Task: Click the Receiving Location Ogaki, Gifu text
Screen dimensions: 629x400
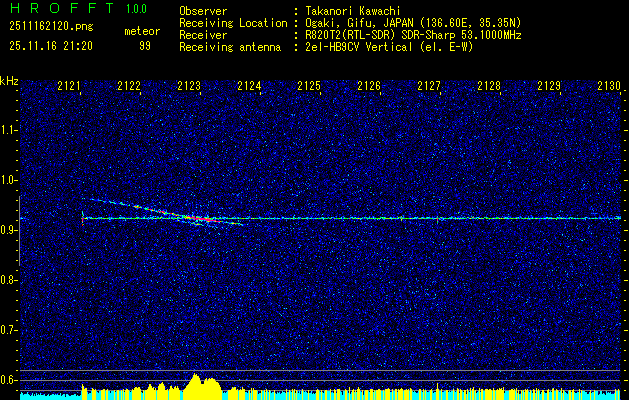Action: pyautogui.click(x=413, y=23)
